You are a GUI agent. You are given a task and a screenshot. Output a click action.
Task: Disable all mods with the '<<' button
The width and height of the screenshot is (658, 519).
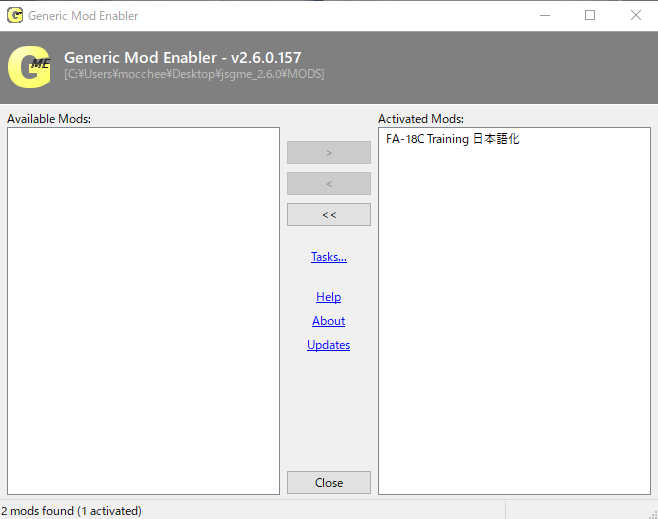(x=329, y=215)
